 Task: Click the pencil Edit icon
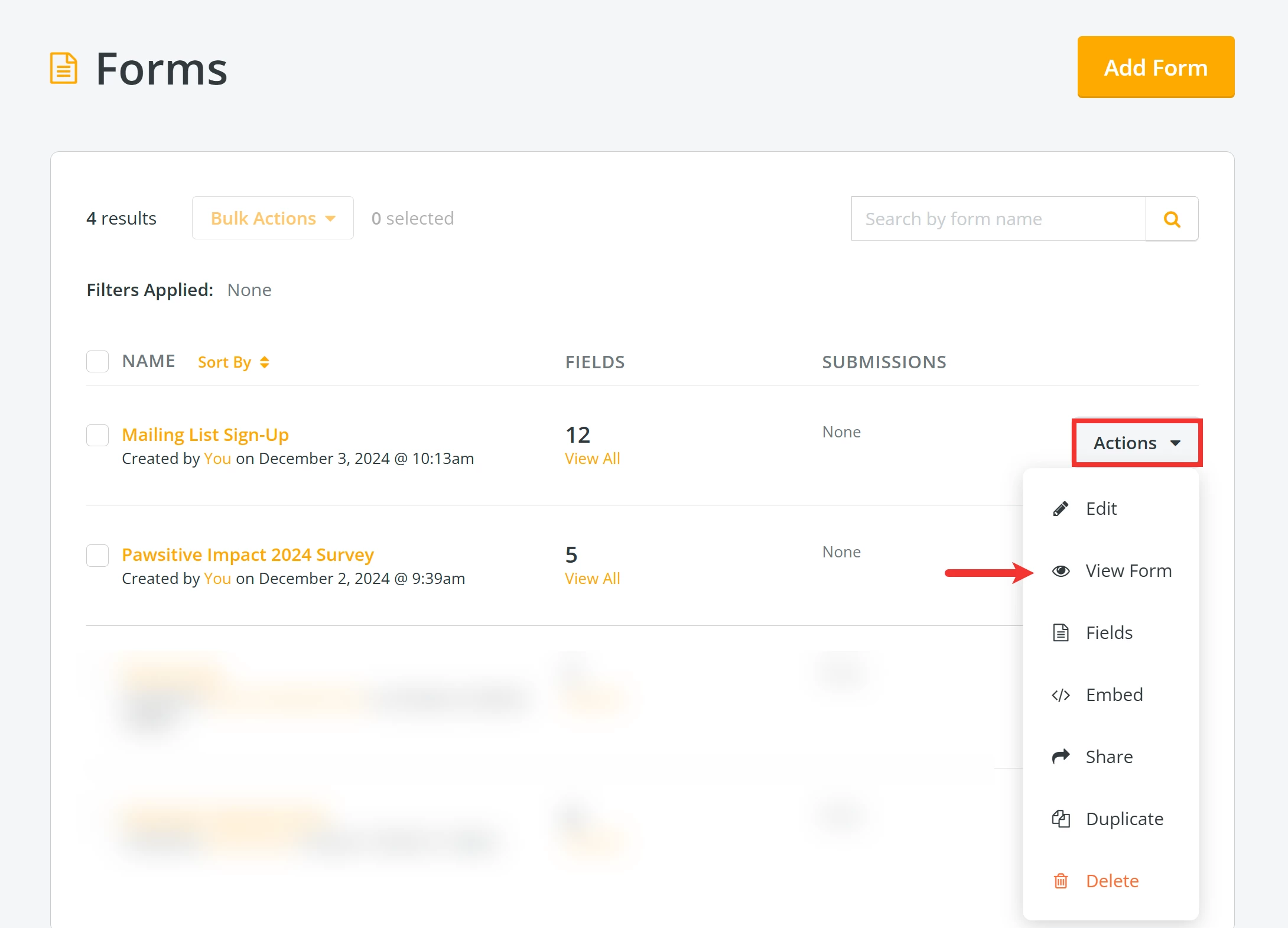1061,509
